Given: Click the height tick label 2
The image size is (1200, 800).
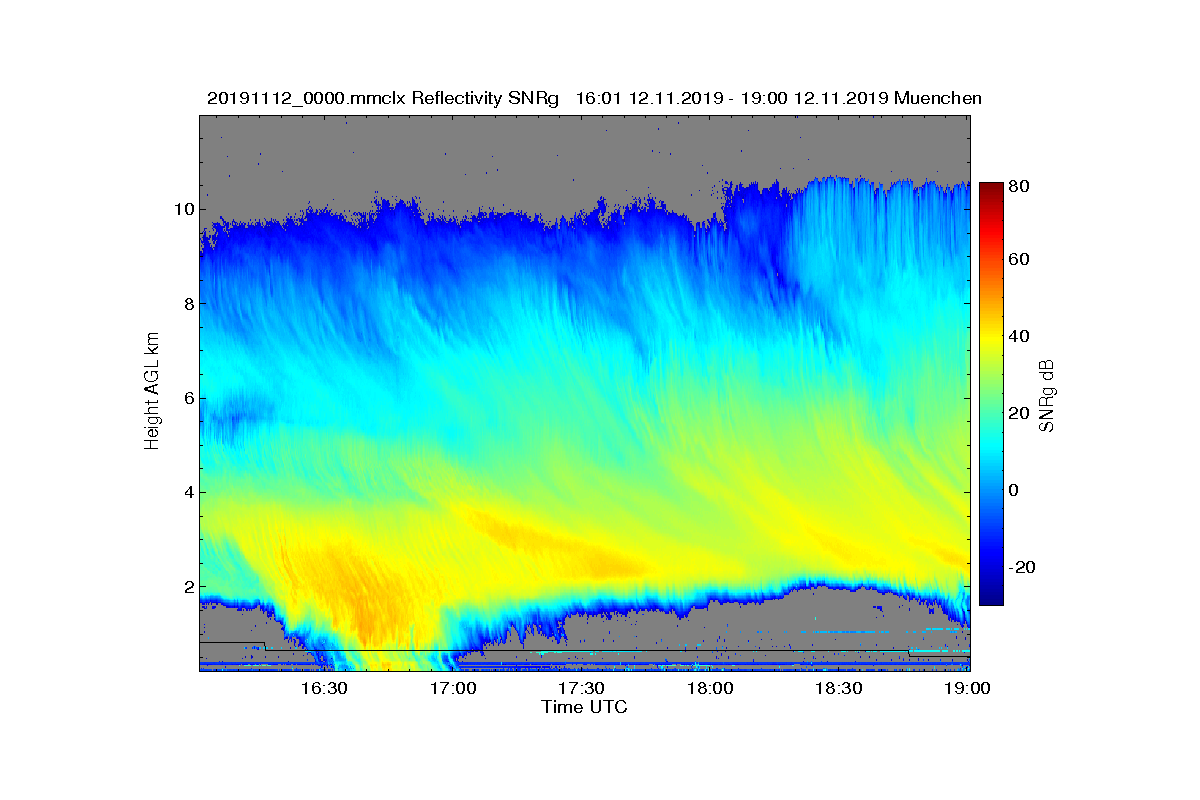Looking at the screenshot, I should (x=187, y=587).
